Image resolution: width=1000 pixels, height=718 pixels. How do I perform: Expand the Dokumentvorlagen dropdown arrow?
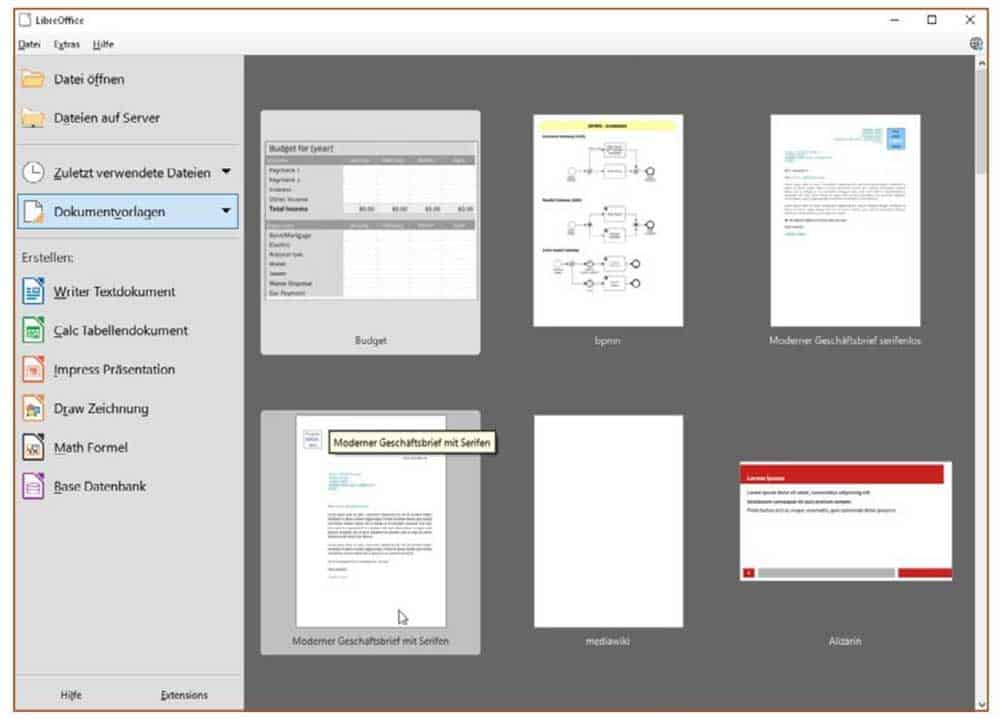[x=226, y=210]
